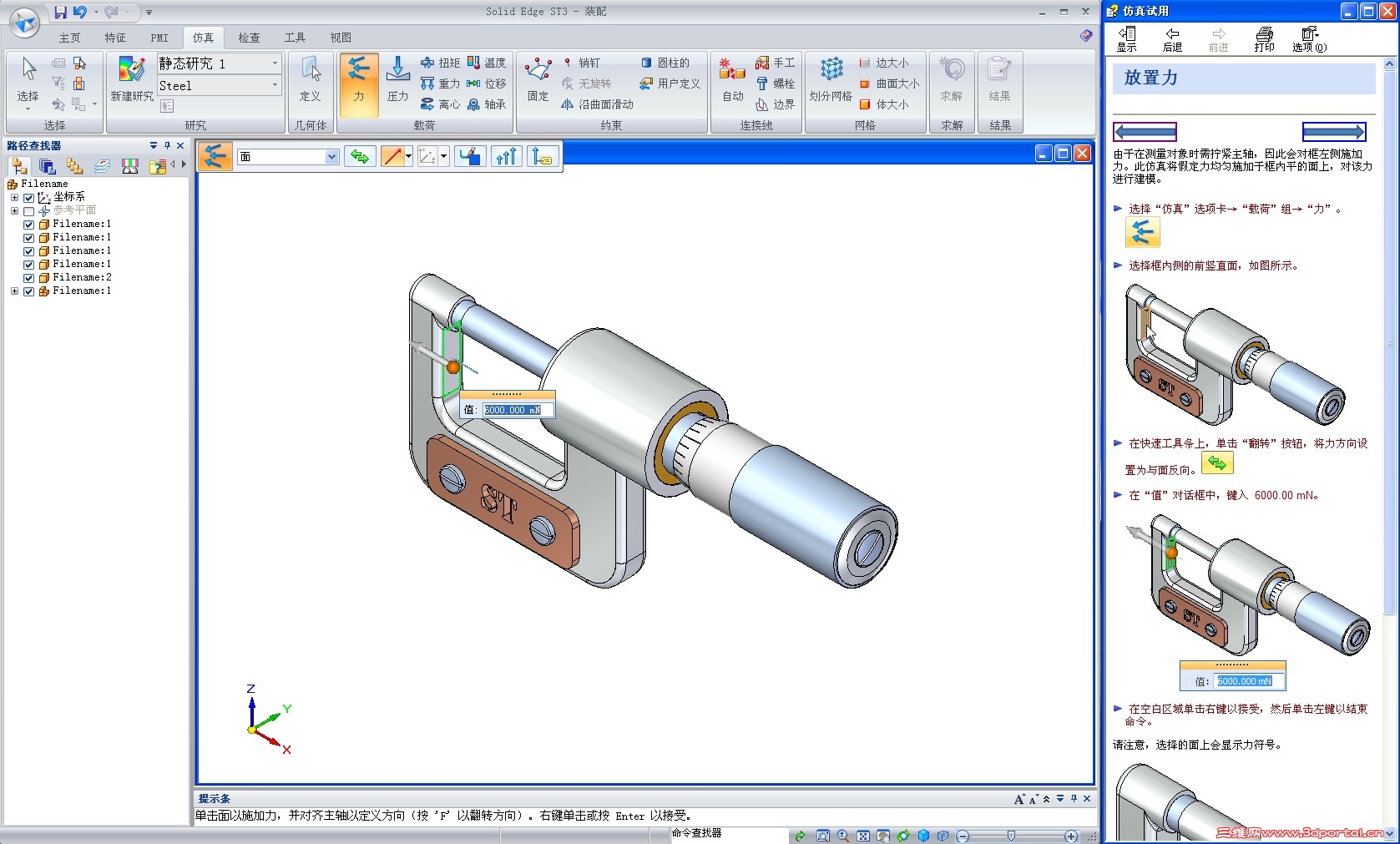The width and height of the screenshot is (1400, 844).
Task: Expand the coordinate system (坐标系) node
Action: (14, 198)
